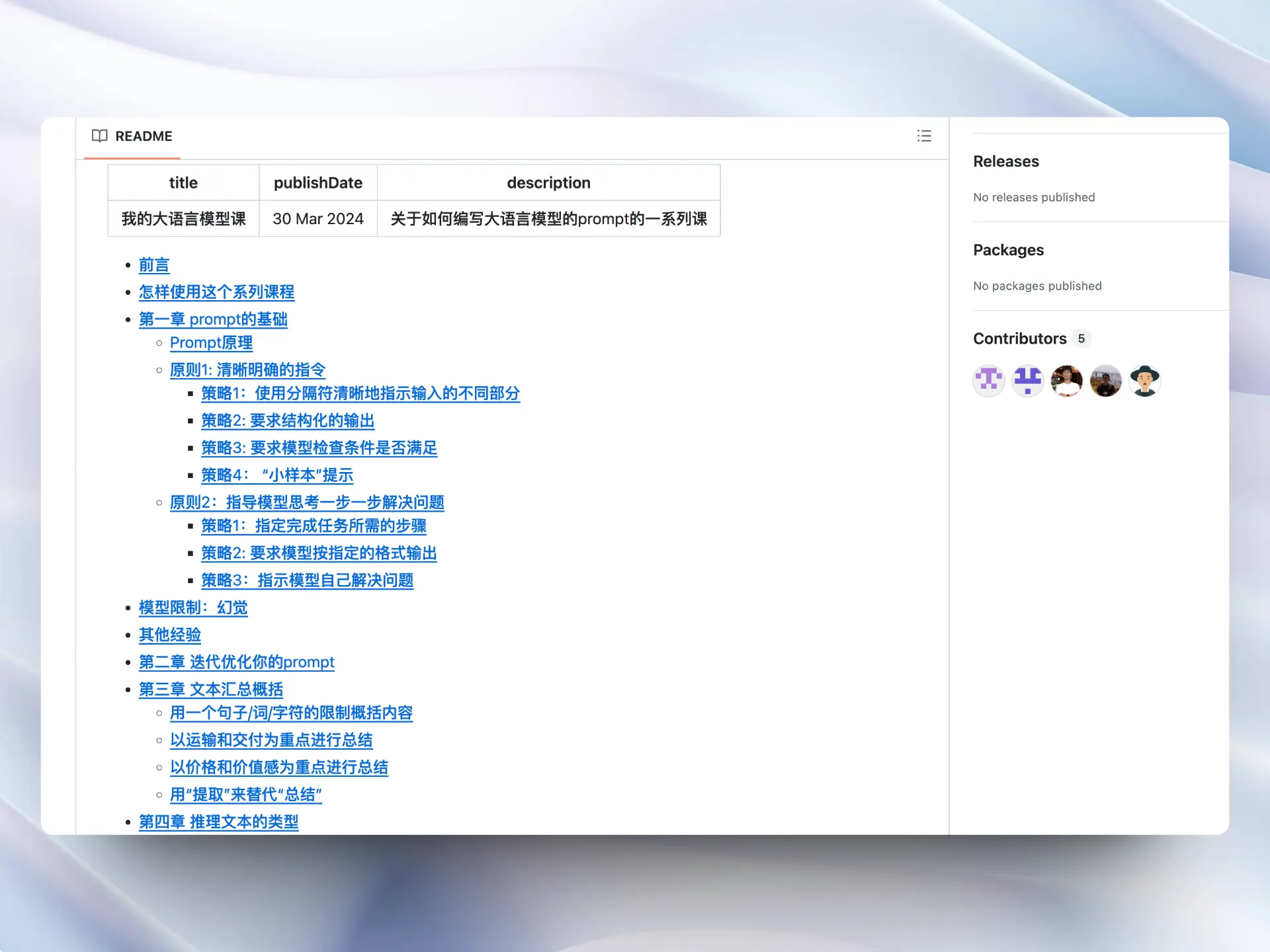This screenshot has width=1270, height=952.
Task: Jump to 策略2: 要求结构化的输出
Action: [288, 420]
